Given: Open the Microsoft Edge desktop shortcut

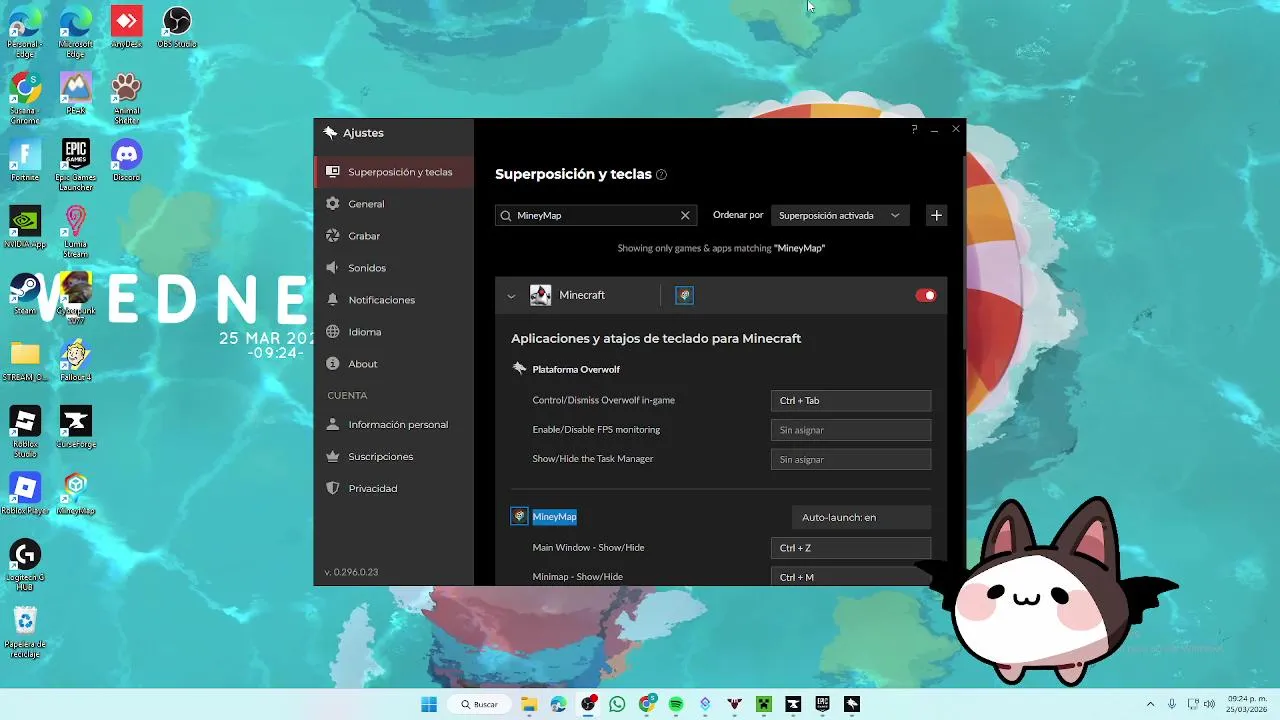Looking at the screenshot, I should (x=75, y=32).
